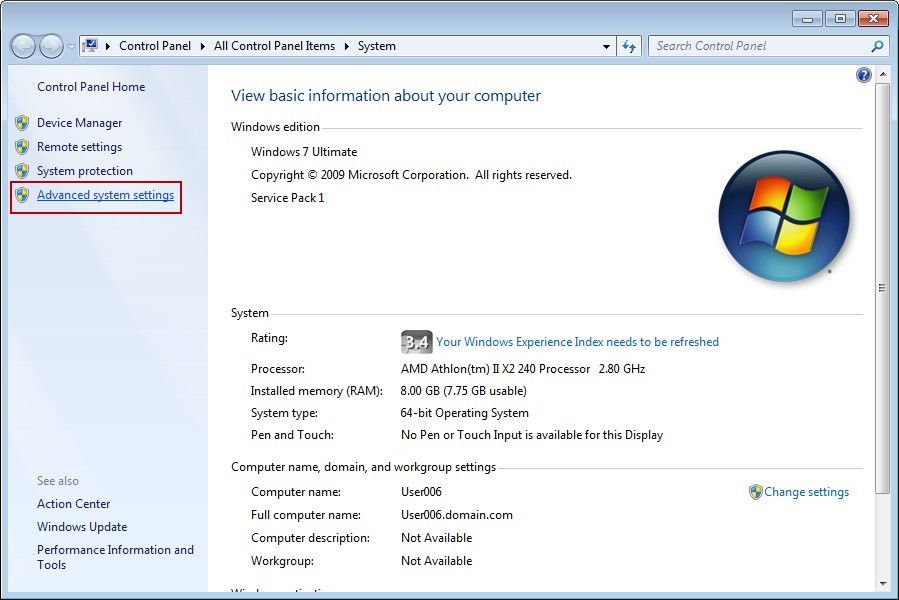Click in the Search Control Panel field
This screenshot has height=600, width=899.
[758, 46]
